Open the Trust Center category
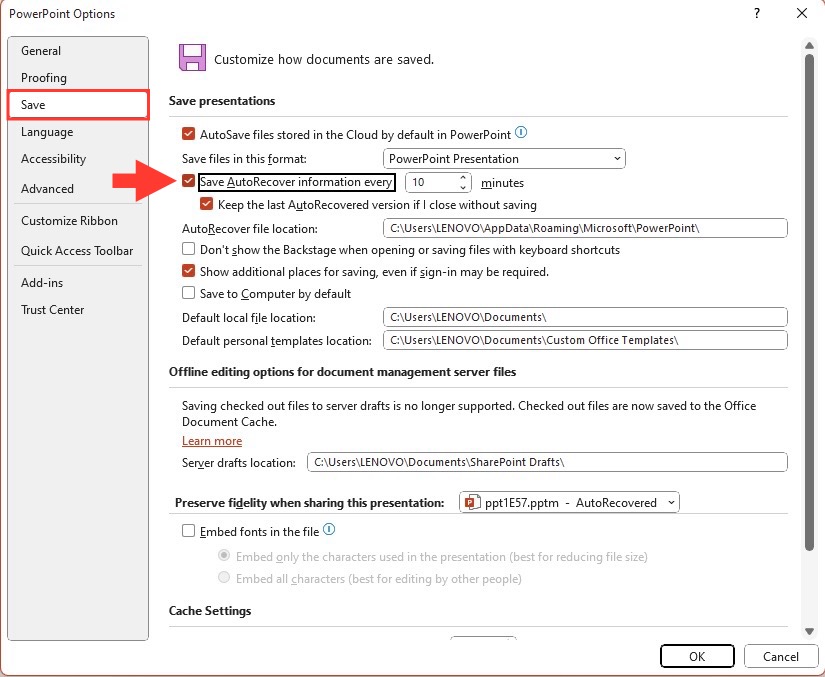This screenshot has height=677, width=825. (x=53, y=310)
